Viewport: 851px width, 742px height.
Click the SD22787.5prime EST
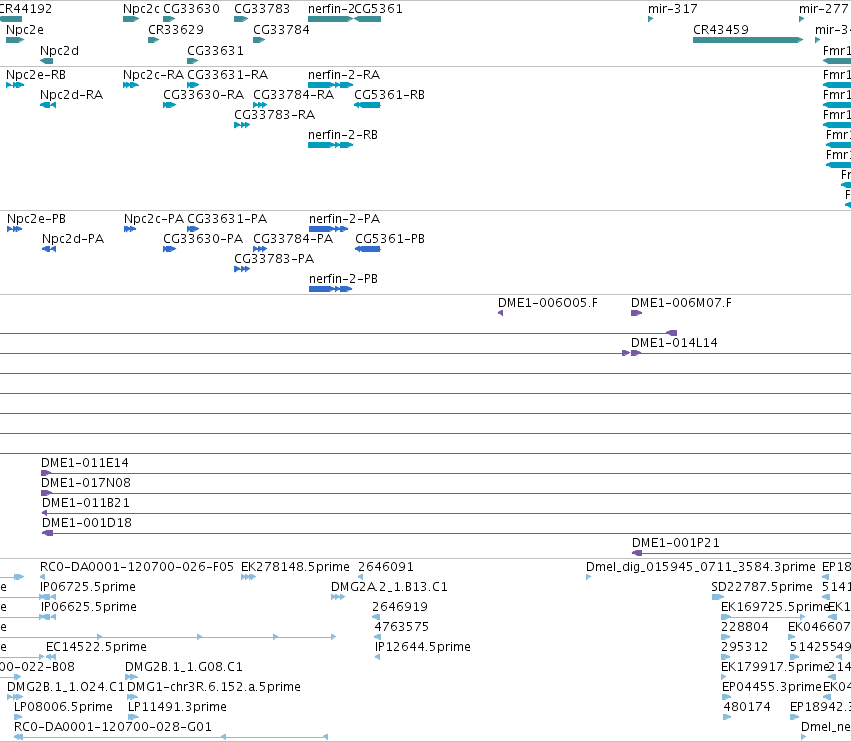pos(717,597)
